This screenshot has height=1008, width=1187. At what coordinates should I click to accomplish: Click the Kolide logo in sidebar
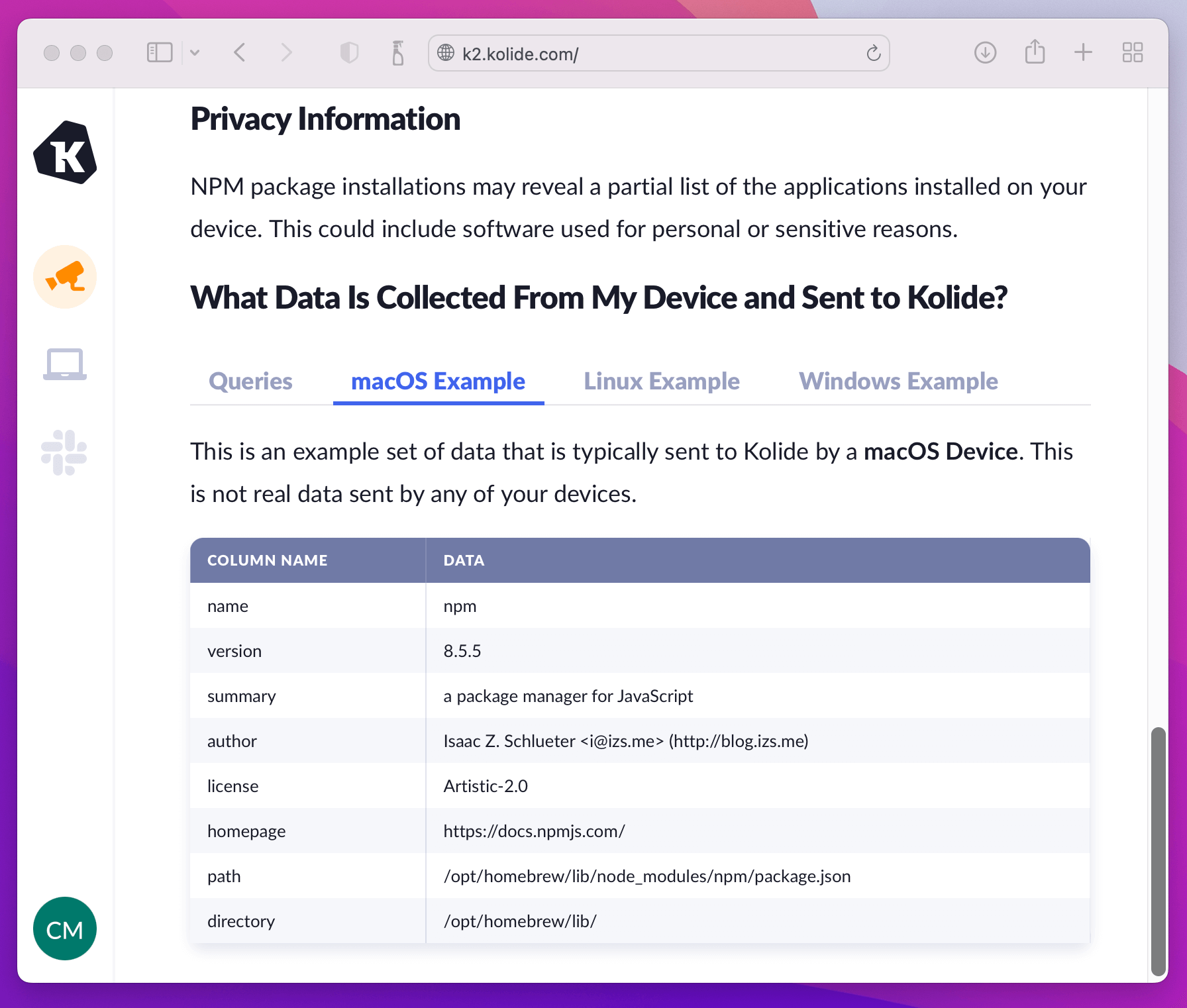pyautogui.click(x=65, y=153)
